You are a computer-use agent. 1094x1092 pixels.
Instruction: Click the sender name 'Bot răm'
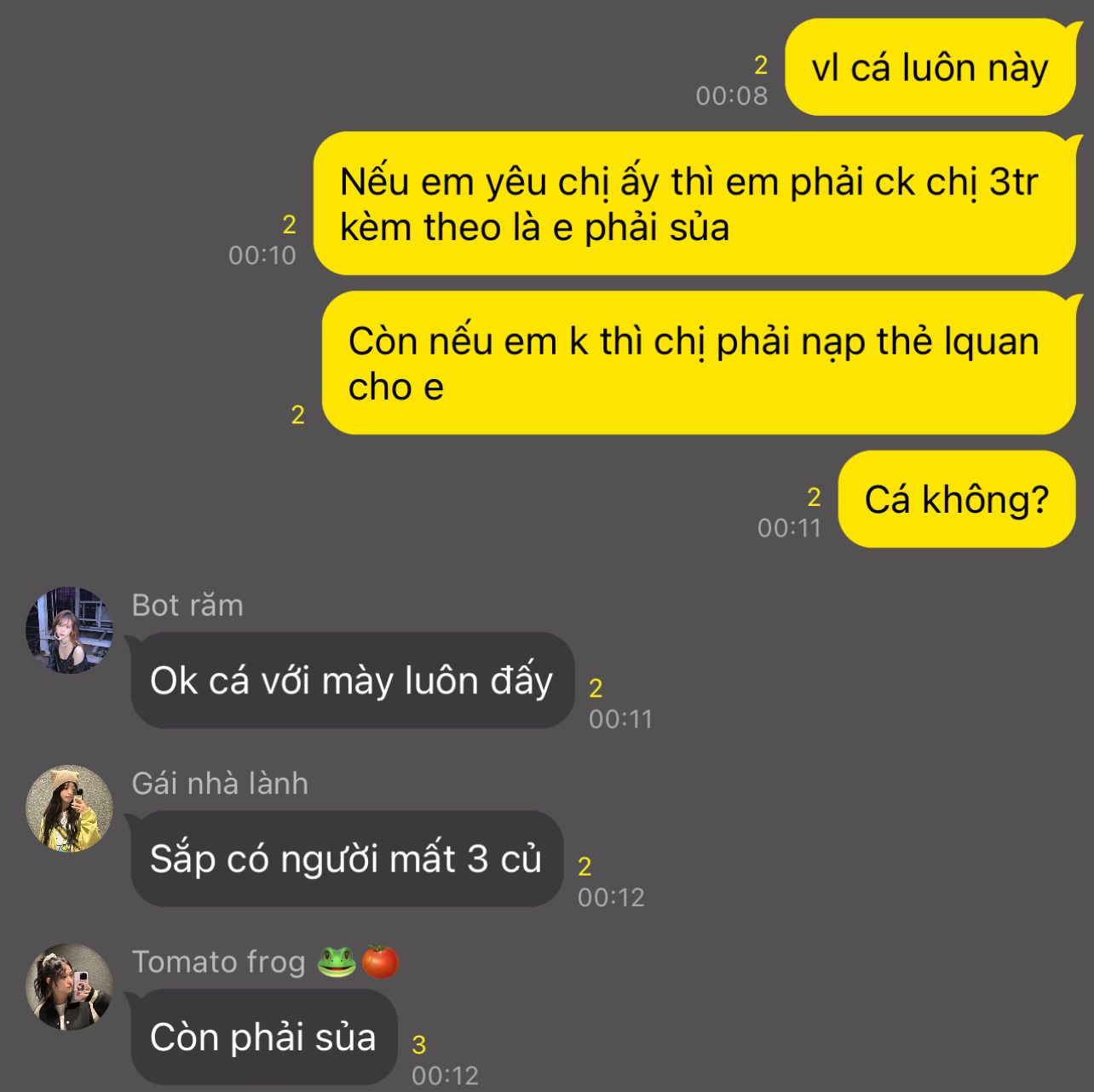(x=187, y=606)
